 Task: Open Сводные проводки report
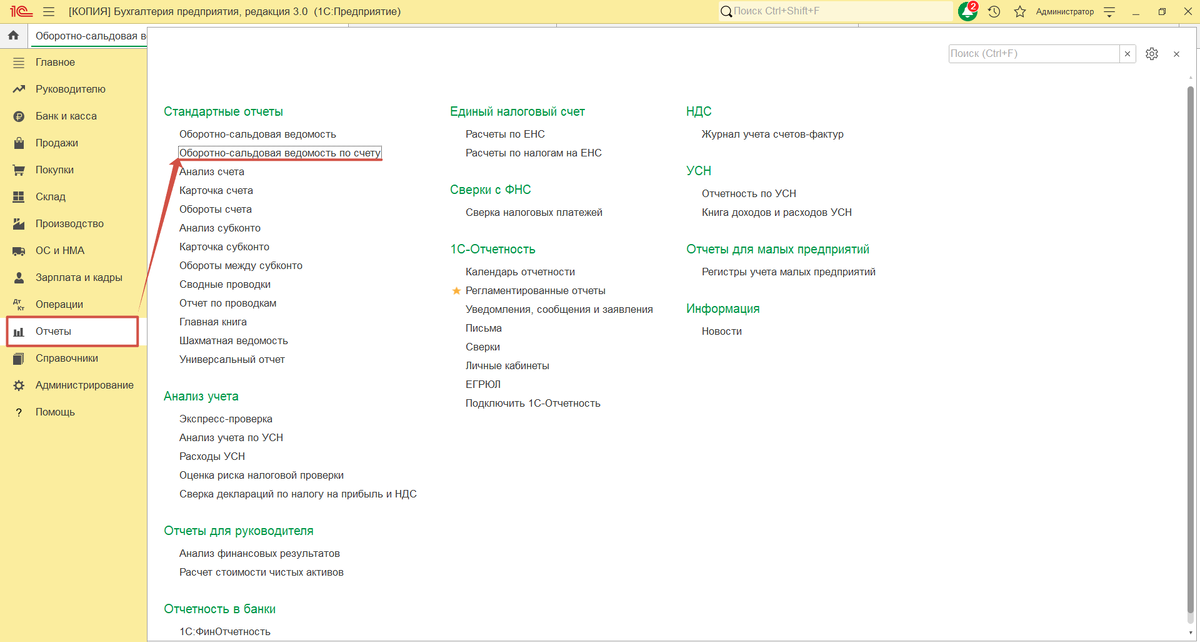(225, 285)
